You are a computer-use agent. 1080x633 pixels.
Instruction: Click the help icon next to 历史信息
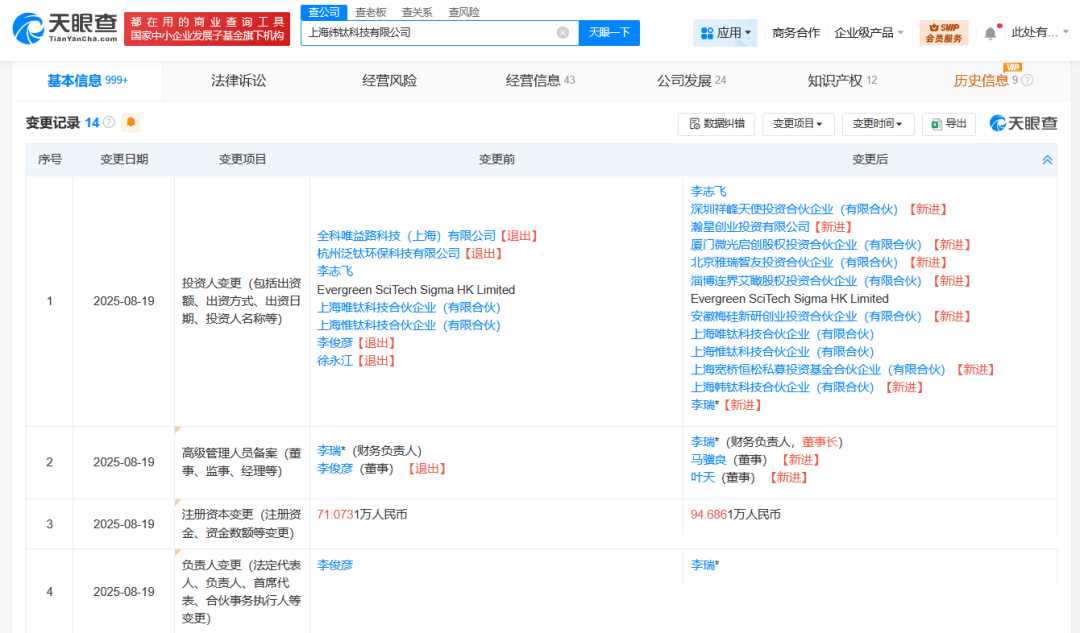[x=1027, y=81]
